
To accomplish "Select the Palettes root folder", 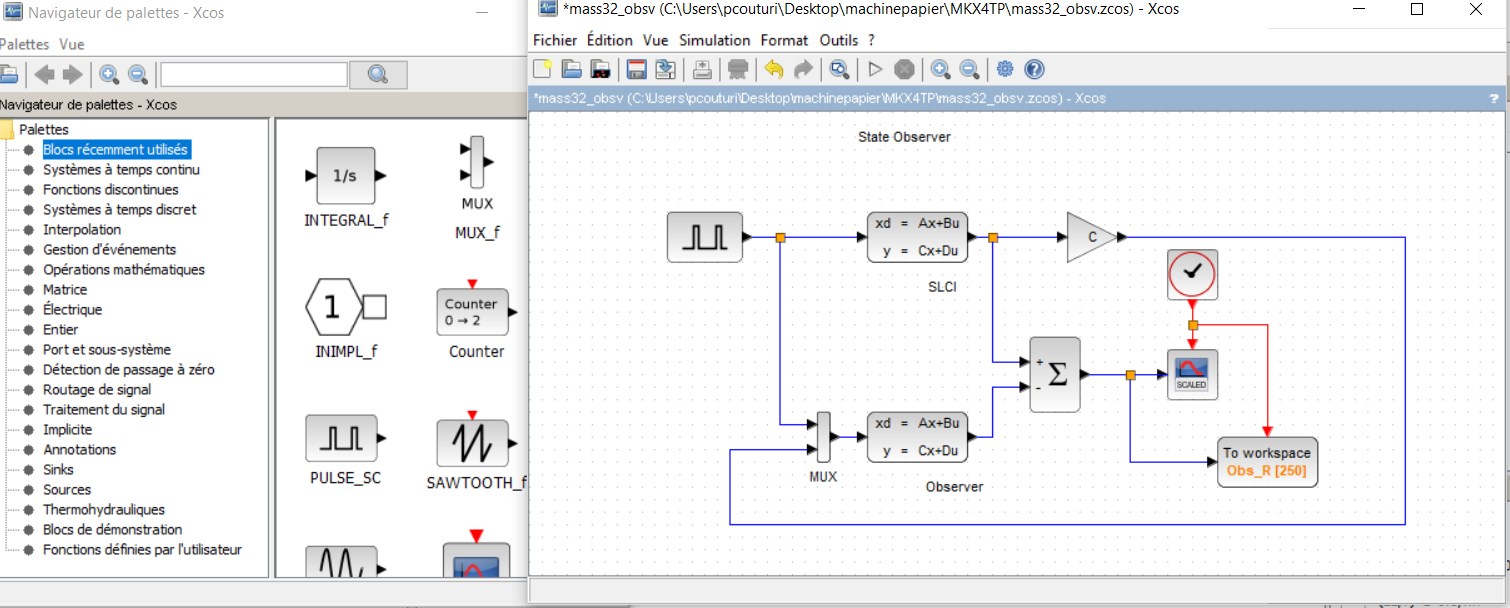I will click(44, 129).
